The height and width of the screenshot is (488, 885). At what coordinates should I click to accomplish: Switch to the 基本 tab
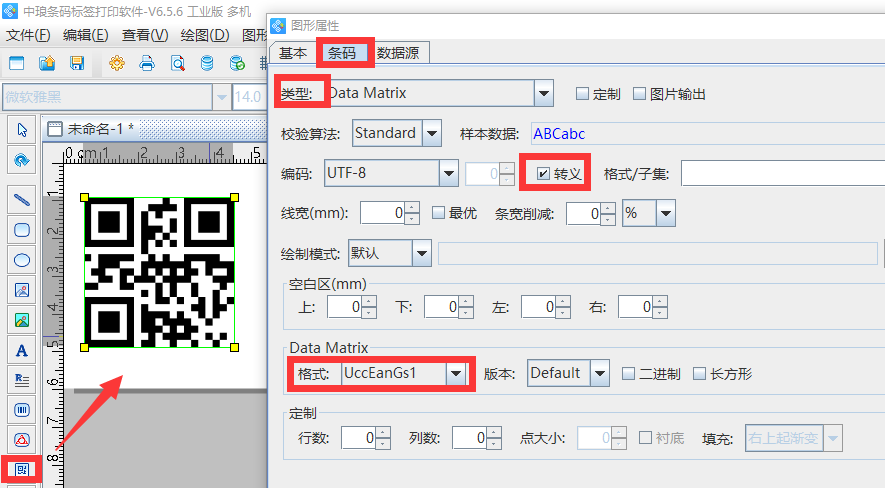coord(293,53)
